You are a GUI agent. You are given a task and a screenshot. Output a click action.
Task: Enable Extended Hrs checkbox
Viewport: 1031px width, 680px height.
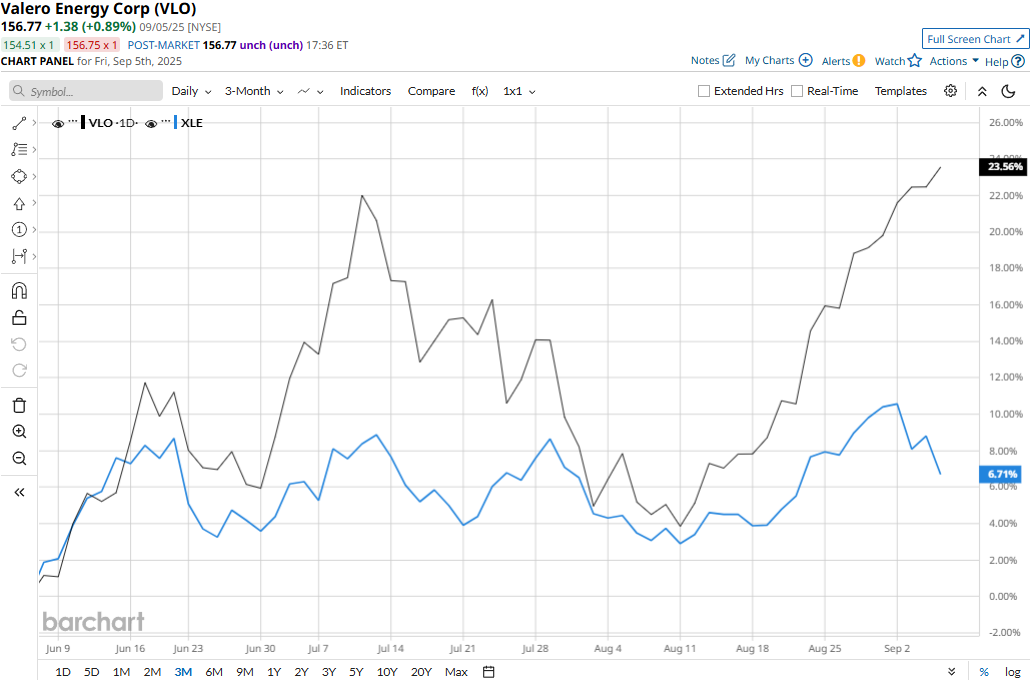pos(704,91)
